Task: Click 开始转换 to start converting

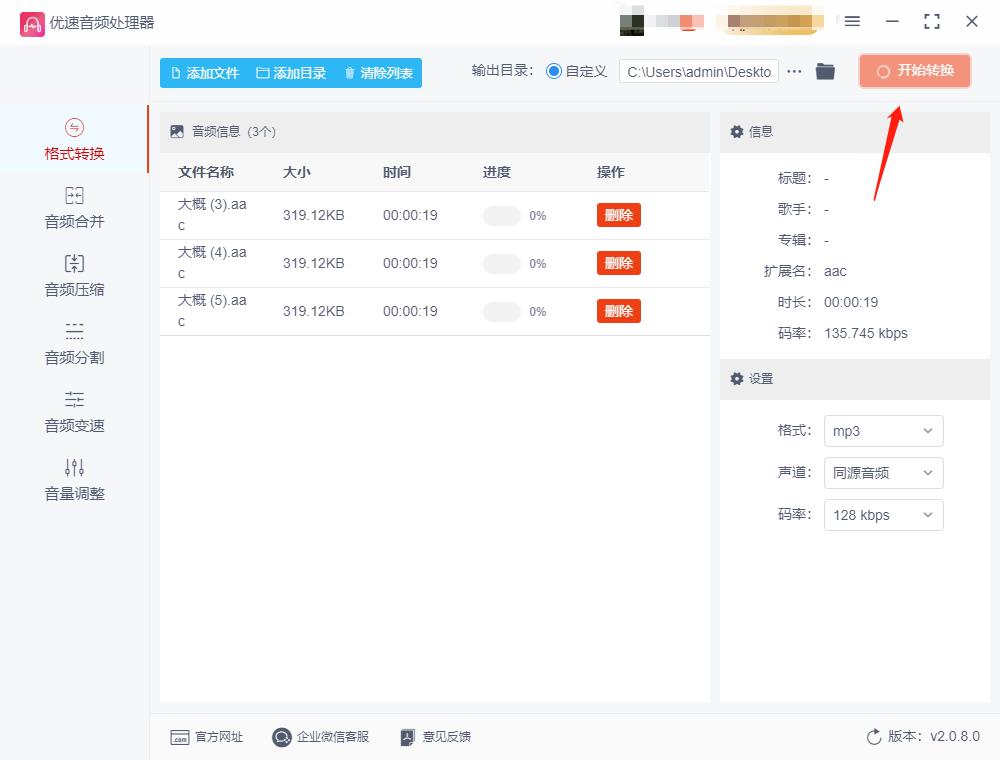Action: point(914,71)
